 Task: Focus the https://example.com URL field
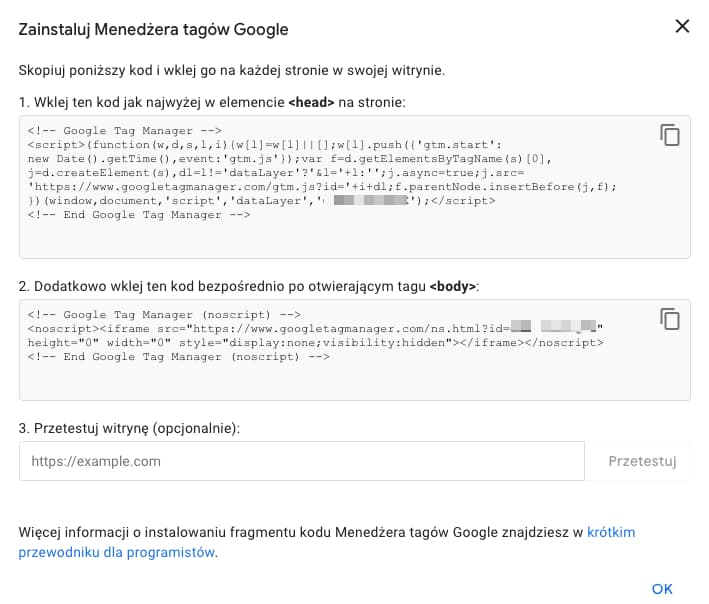point(302,461)
